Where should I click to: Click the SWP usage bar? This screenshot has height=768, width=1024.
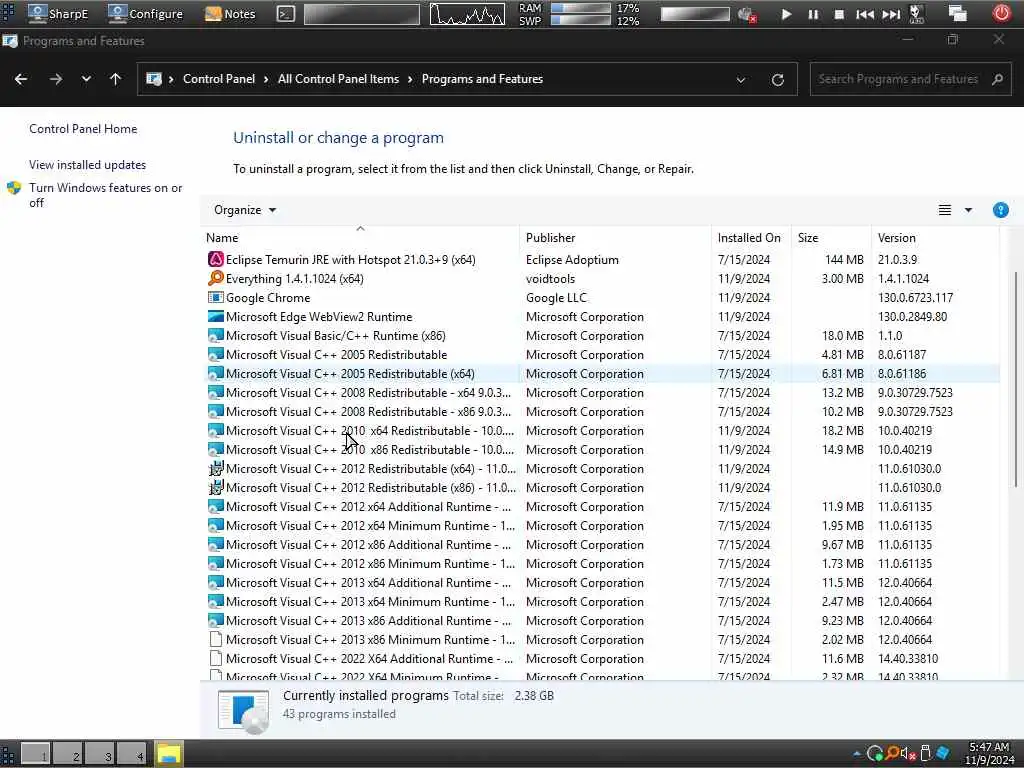coord(581,20)
